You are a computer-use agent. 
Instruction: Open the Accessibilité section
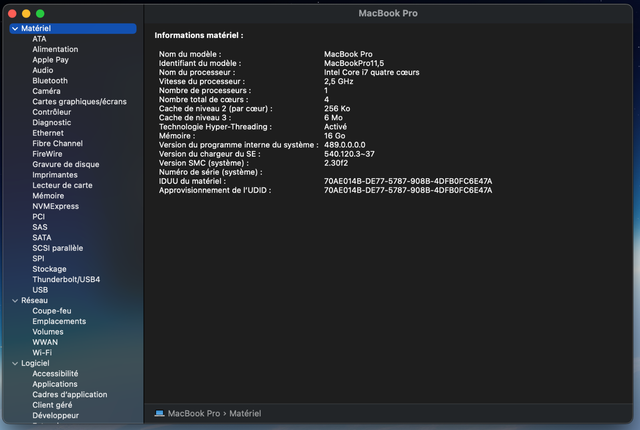click(x=55, y=374)
